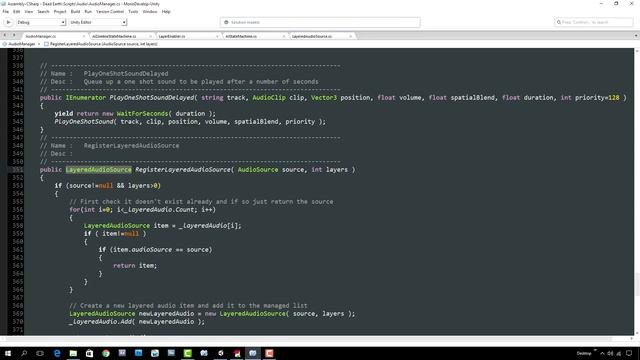Open the Tools menu
The width and height of the screenshot is (640, 360).
click(x=133, y=11)
